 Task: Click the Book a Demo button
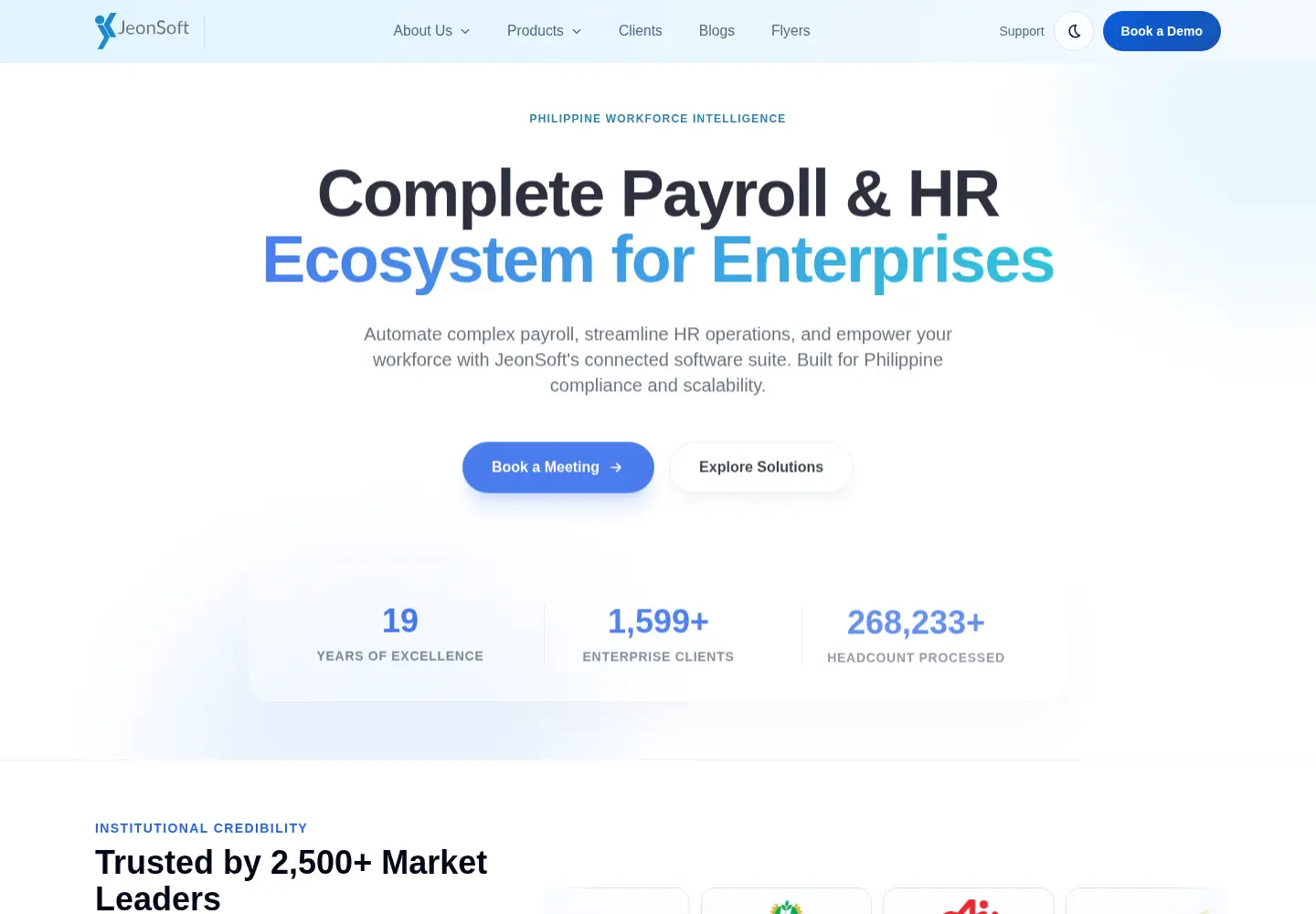(1162, 31)
